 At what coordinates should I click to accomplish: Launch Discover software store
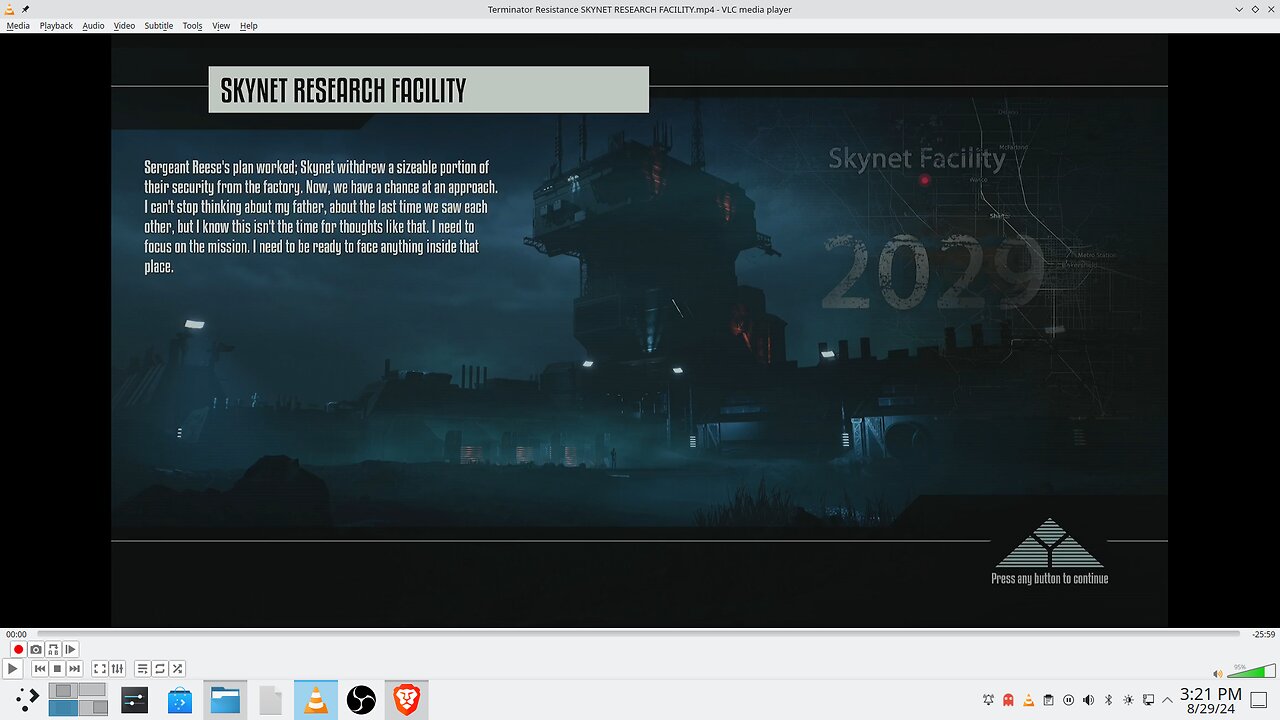(x=180, y=700)
